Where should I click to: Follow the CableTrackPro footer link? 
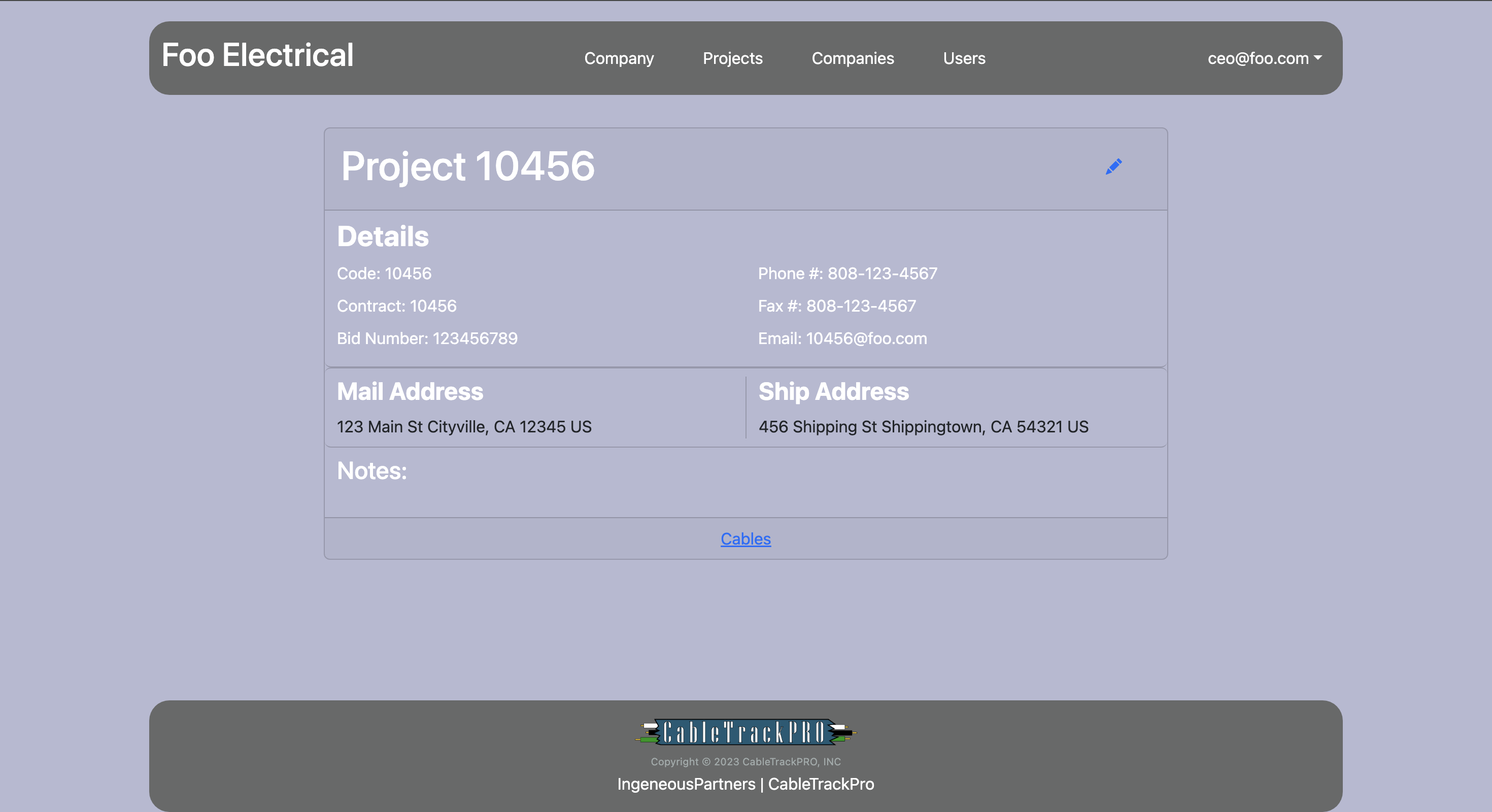[x=821, y=784]
